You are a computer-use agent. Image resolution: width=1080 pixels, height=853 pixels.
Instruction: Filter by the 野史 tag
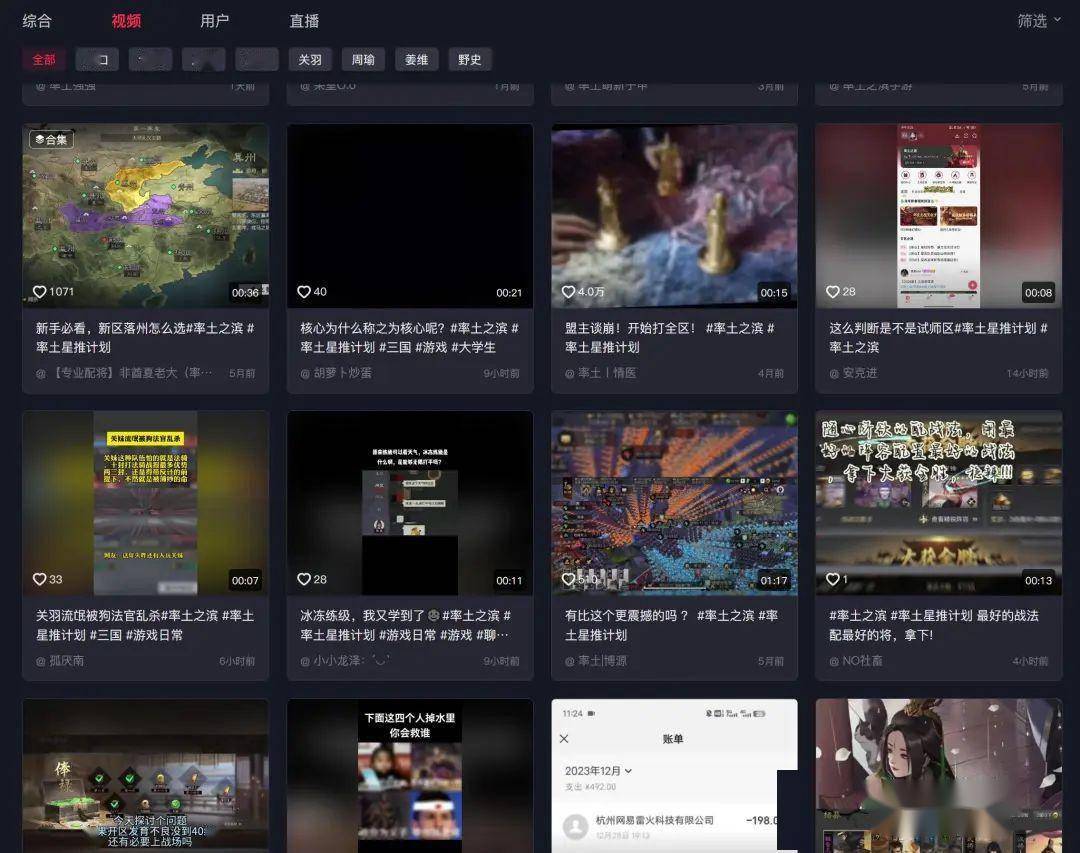(x=470, y=60)
